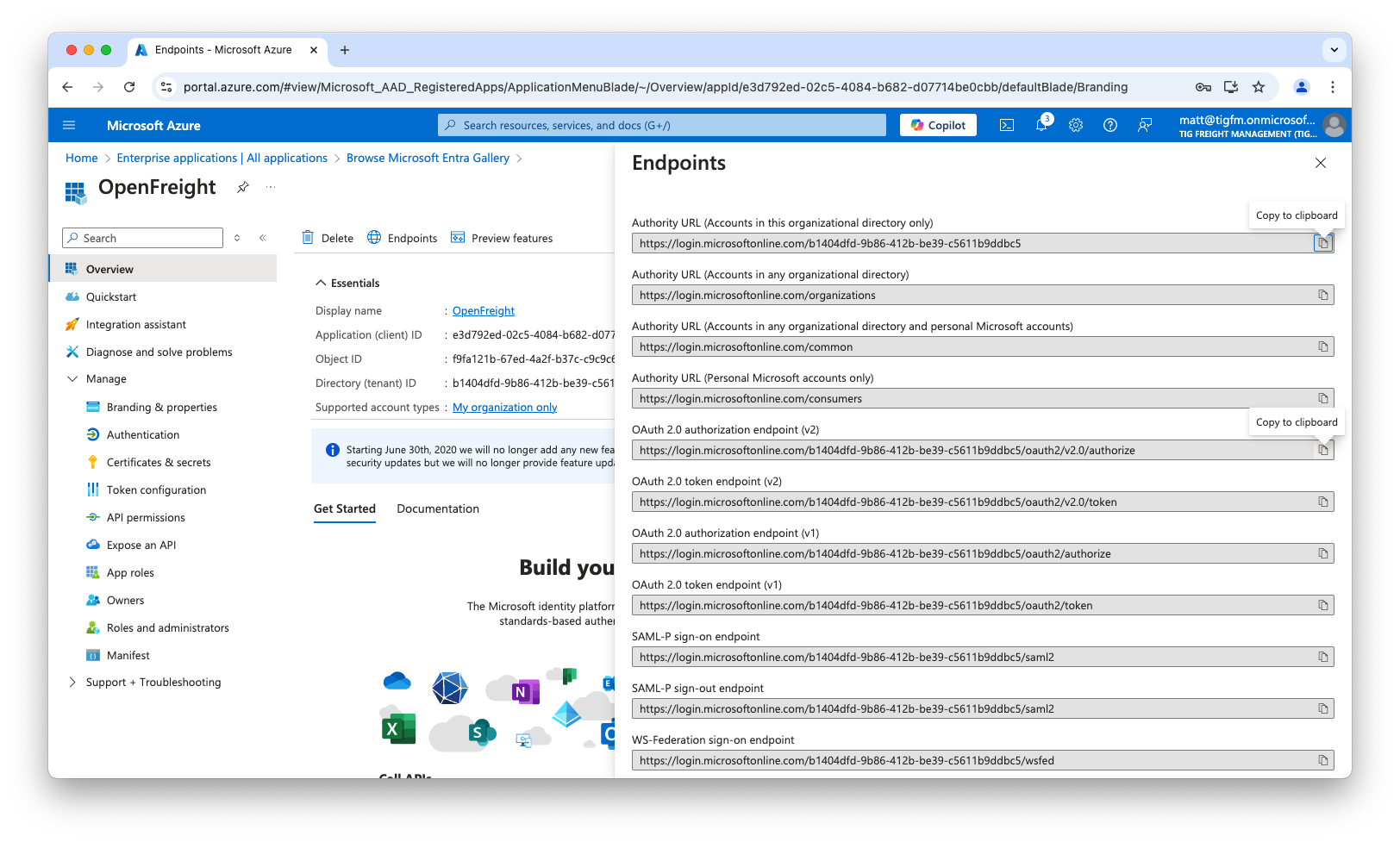
Task: Switch to the Documentation tab
Action: [x=438, y=508]
